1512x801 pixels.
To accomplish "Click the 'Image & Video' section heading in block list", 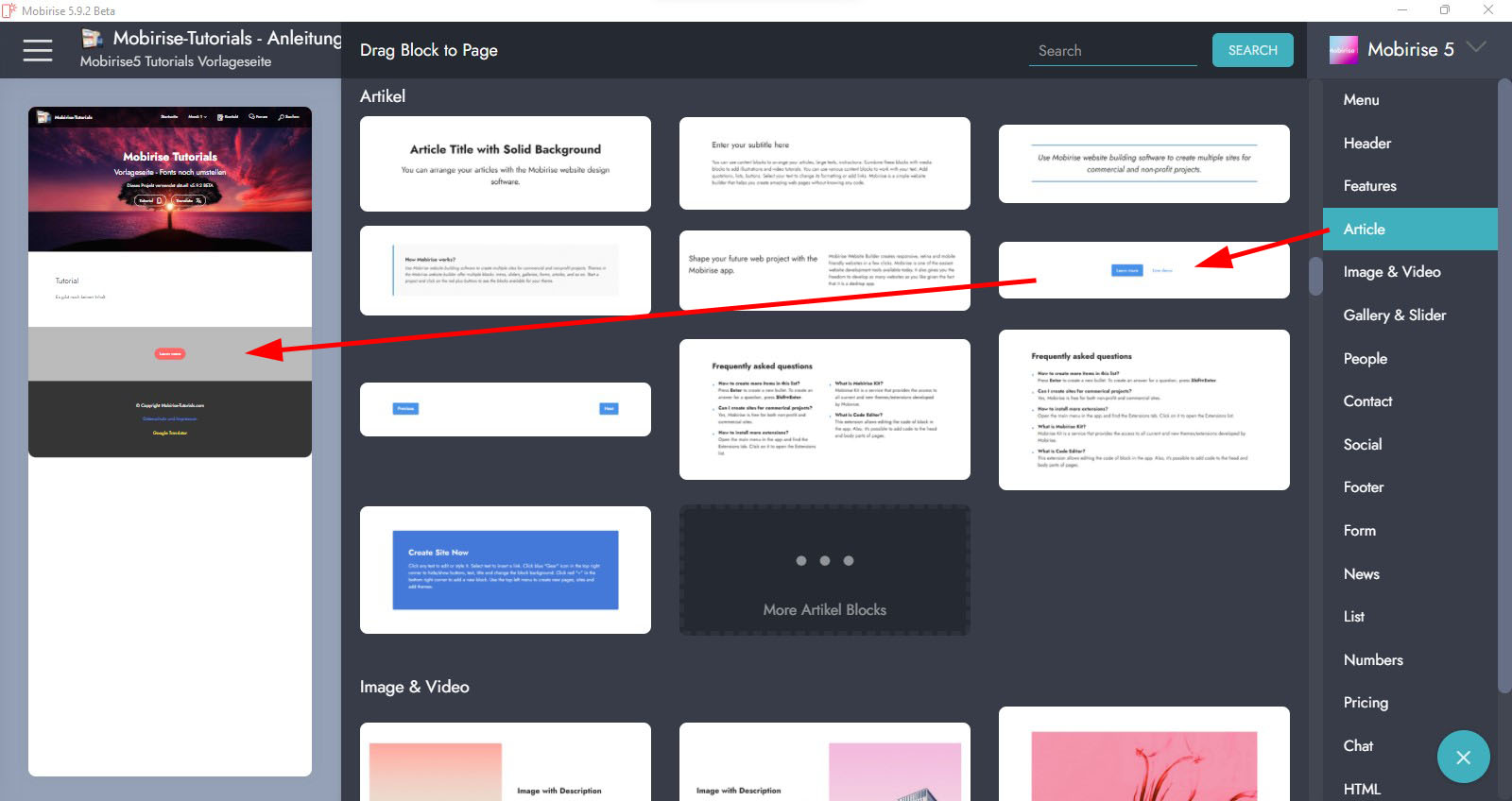I will coord(415,687).
